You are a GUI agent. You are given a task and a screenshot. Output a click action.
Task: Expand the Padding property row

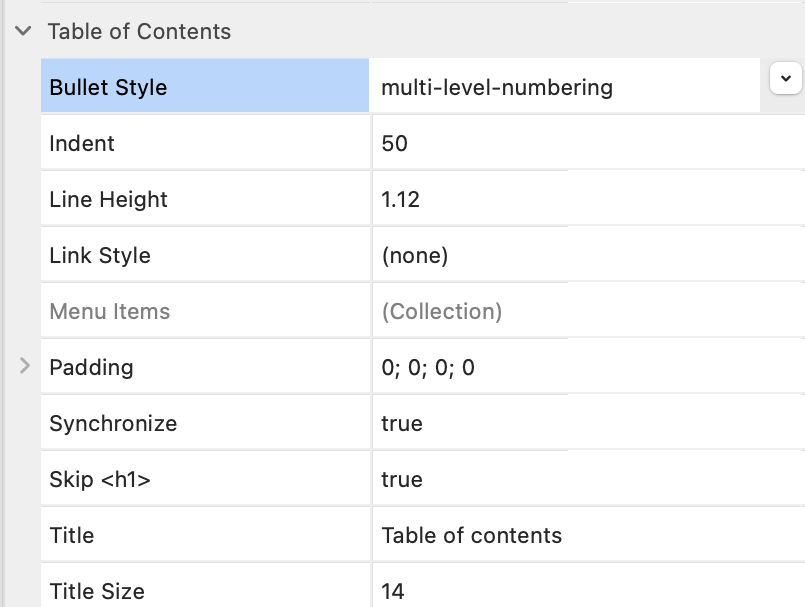coord(25,367)
